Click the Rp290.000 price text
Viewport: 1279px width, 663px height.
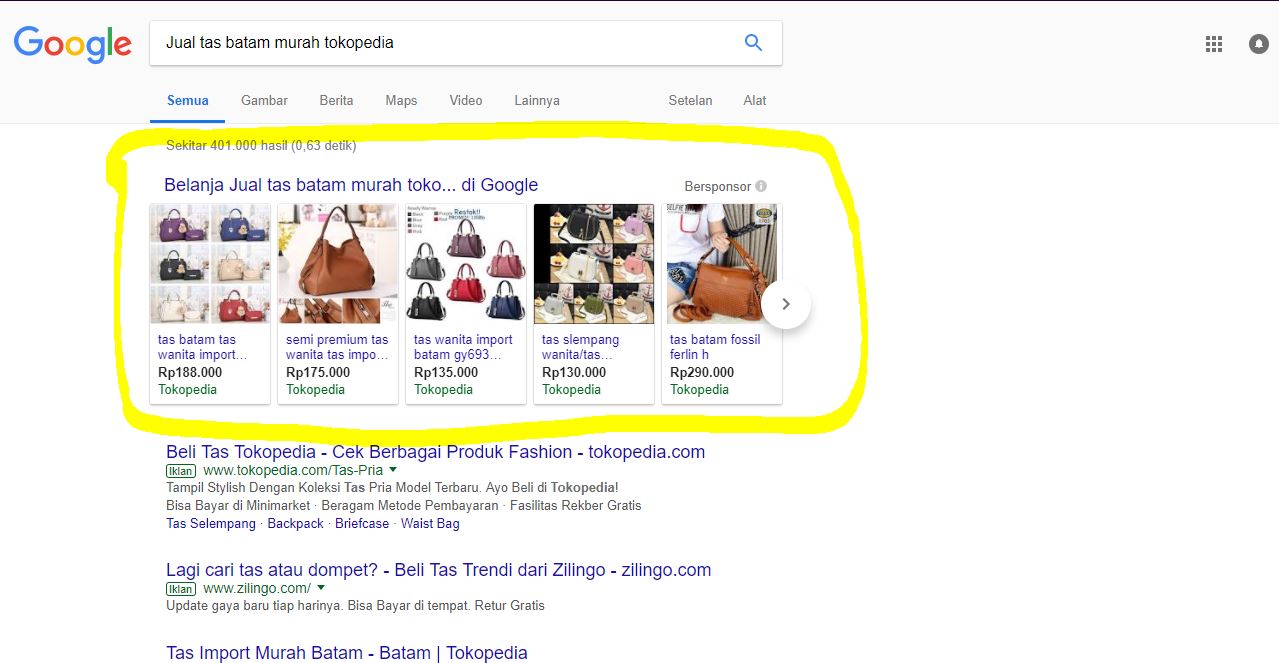click(x=702, y=373)
